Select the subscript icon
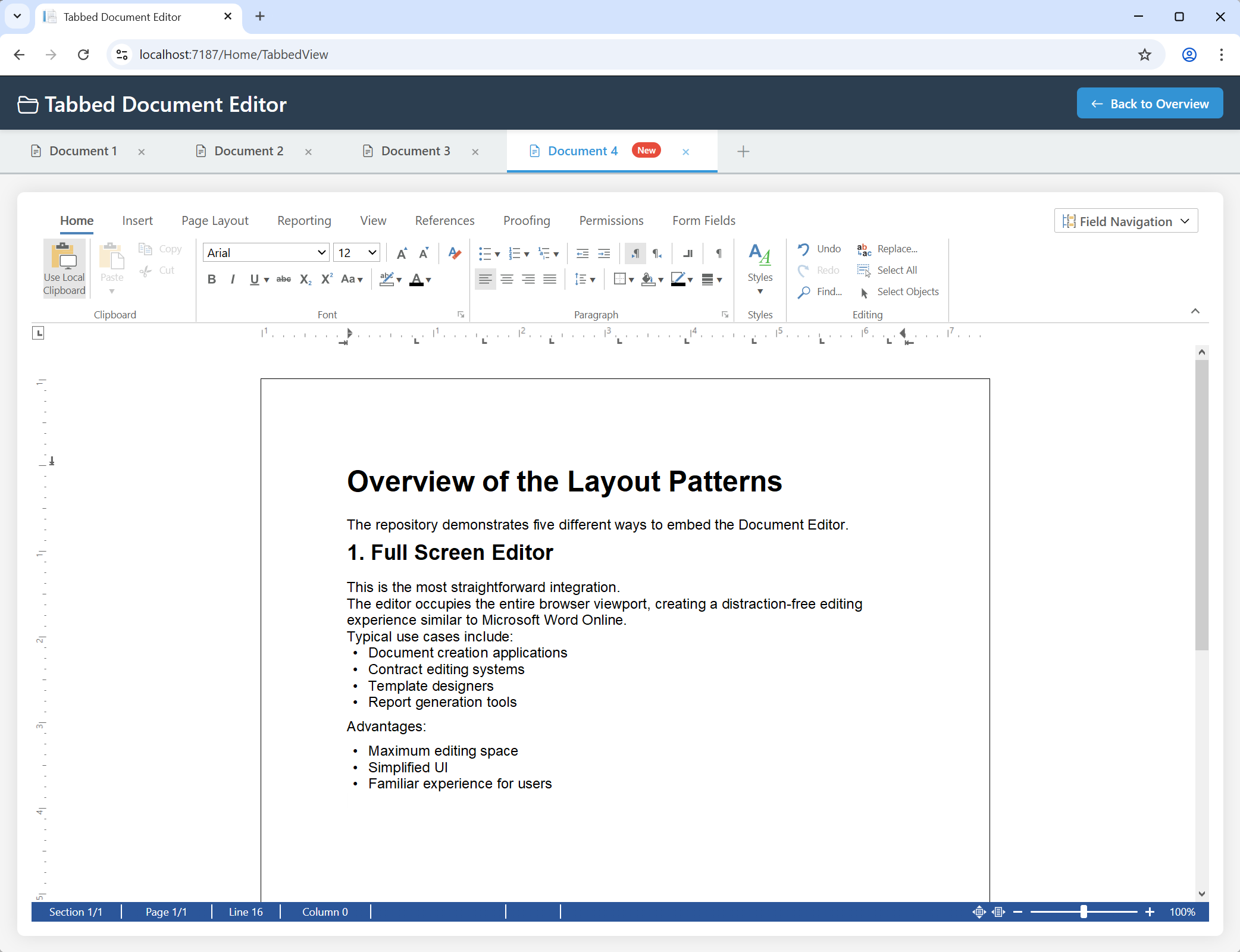Image resolution: width=1240 pixels, height=952 pixels. coord(305,279)
